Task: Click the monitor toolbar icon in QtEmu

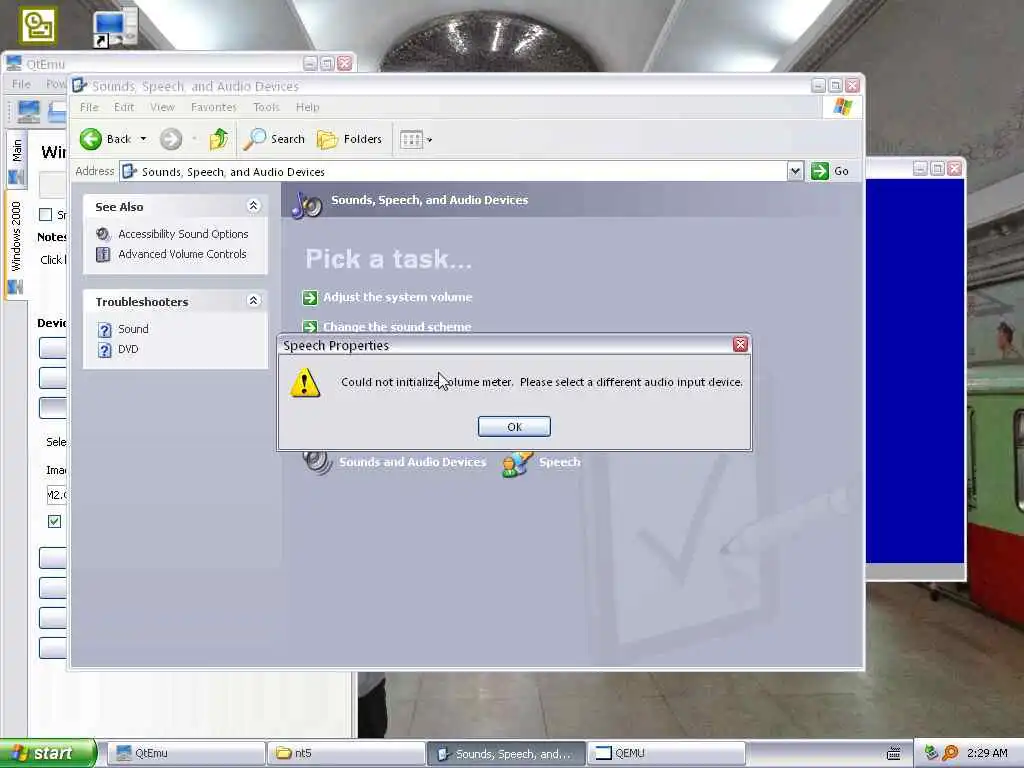Action: [x=28, y=112]
